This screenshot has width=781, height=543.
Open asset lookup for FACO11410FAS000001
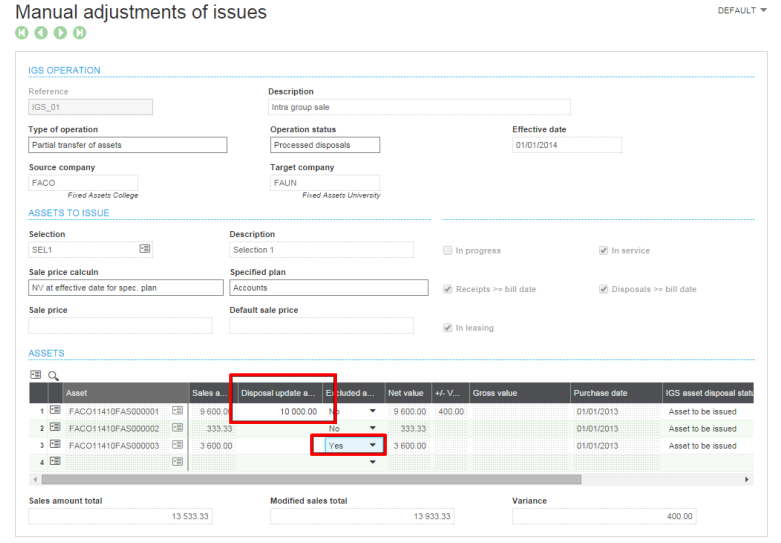coord(177,411)
